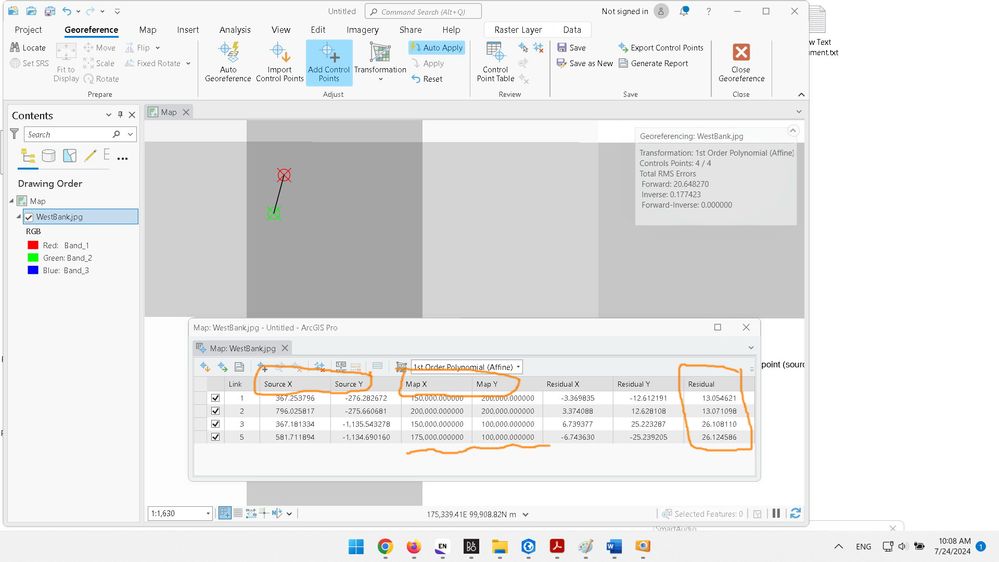Click the Reset transformation arrow
999x562 pixels.
click(x=427, y=79)
